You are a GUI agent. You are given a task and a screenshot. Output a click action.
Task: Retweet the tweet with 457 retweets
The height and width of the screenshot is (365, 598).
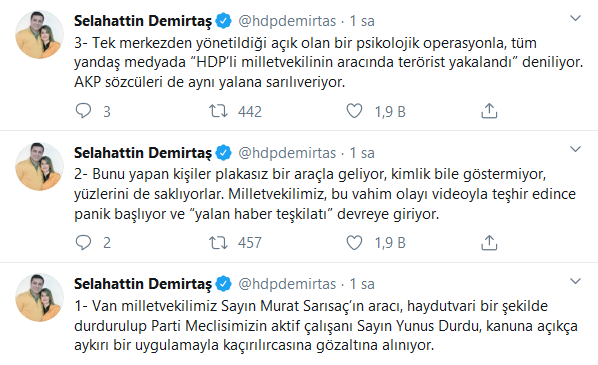click(x=218, y=243)
